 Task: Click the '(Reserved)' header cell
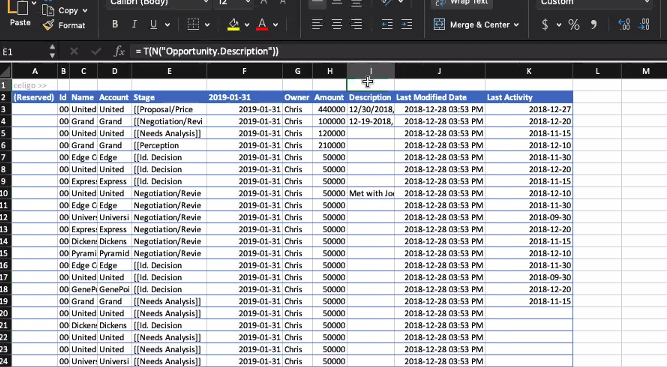coord(34,97)
